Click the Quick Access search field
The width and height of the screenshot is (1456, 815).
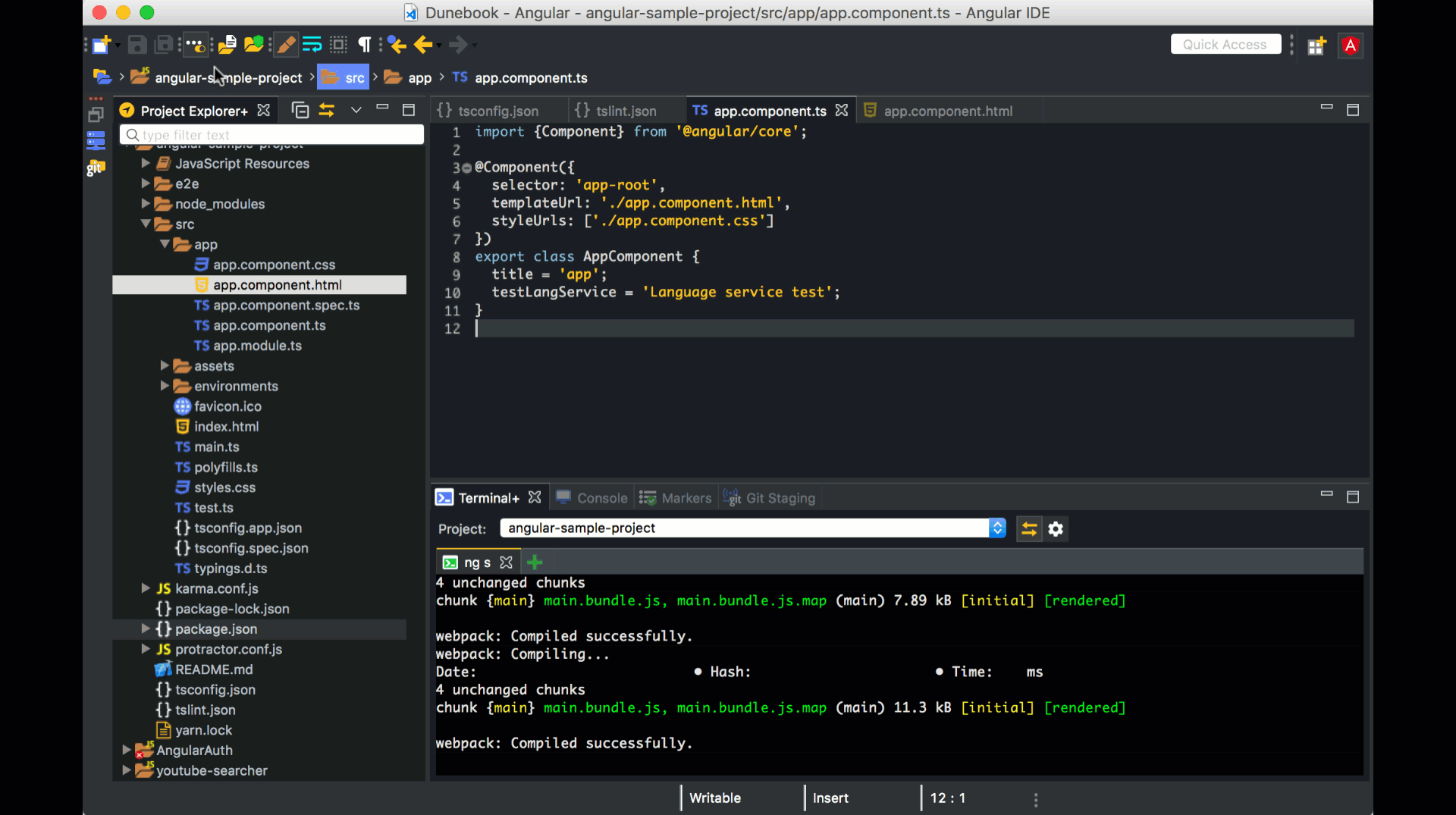pyautogui.click(x=1225, y=45)
